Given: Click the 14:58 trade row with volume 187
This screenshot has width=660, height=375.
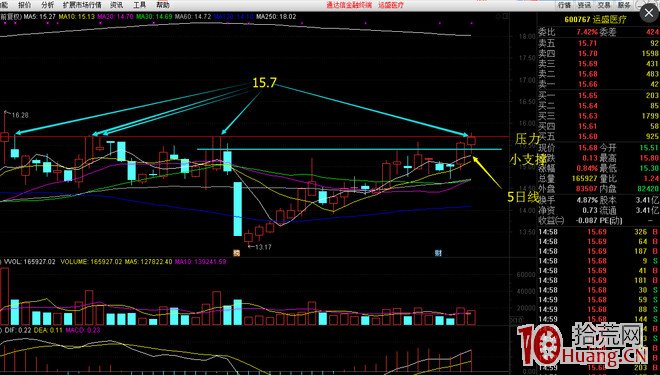Looking at the screenshot, I should click(599, 251).
